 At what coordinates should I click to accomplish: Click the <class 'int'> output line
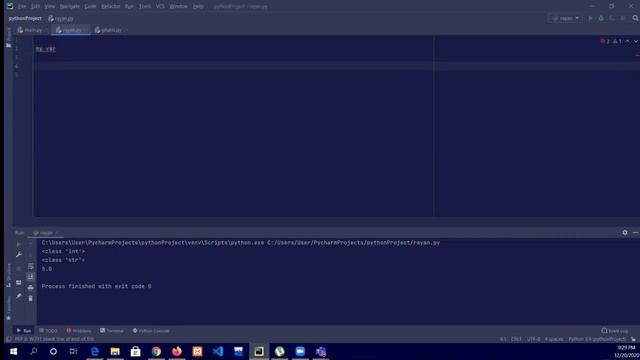coord(63,251)
